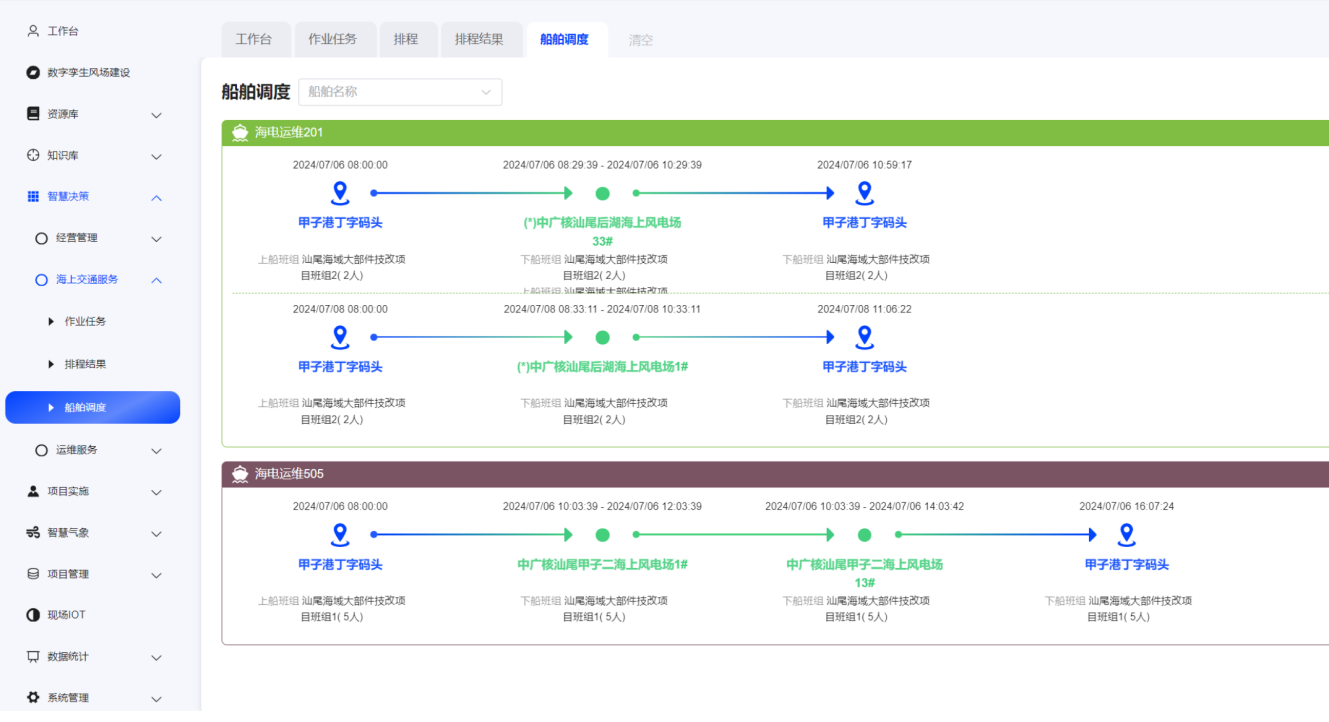Open the 排程结果 submenu item
Image resolution: width=1329 pixels, height=722 pixels.
point(85,364)
